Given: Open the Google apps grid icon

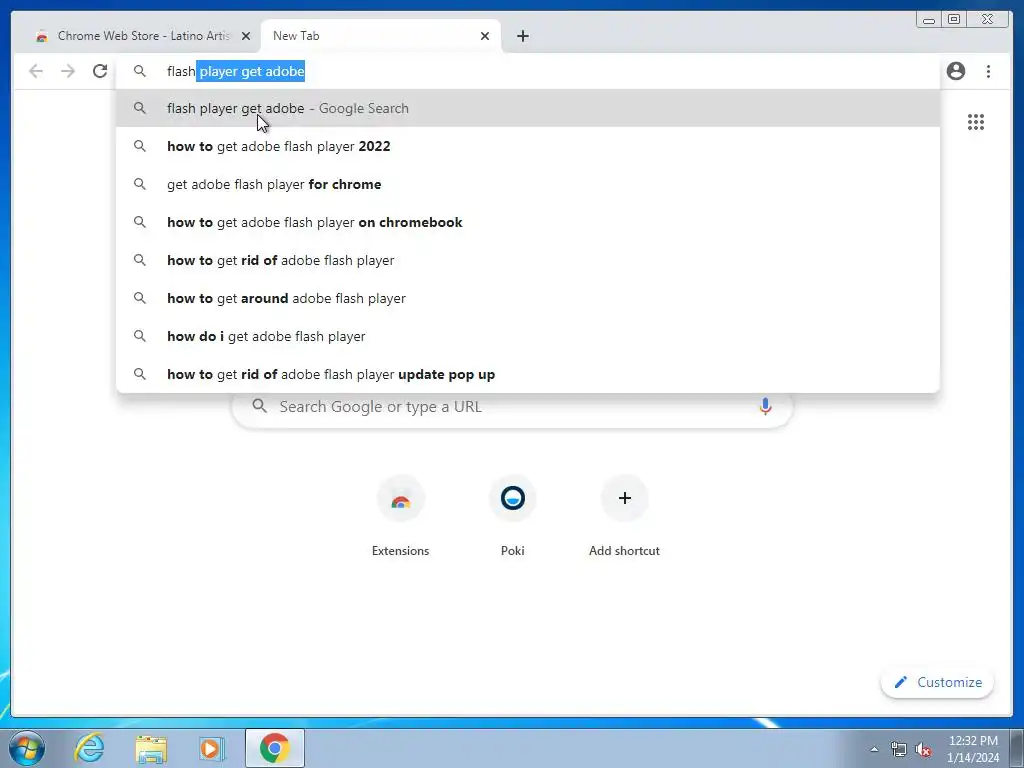Looking at the screenshot, I should pyautogui.click(x=976, y=122).
